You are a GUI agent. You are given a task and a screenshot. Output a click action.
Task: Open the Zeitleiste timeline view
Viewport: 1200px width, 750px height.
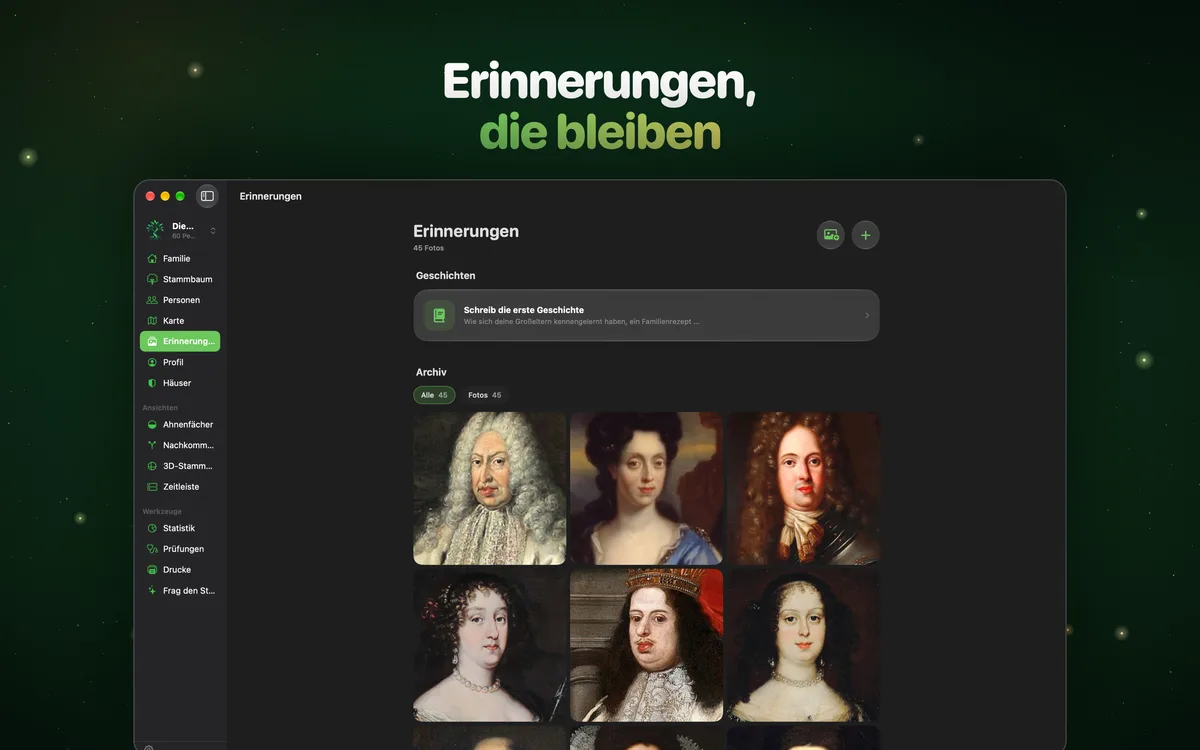180,487
